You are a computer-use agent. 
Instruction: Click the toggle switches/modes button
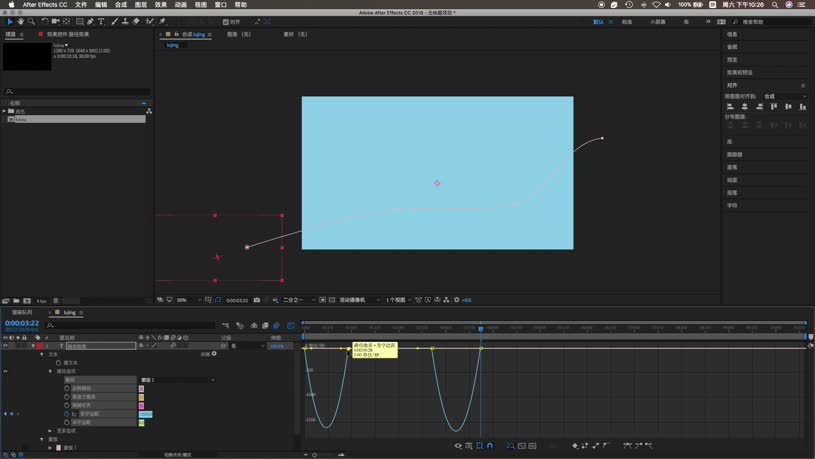coord(178,455)
